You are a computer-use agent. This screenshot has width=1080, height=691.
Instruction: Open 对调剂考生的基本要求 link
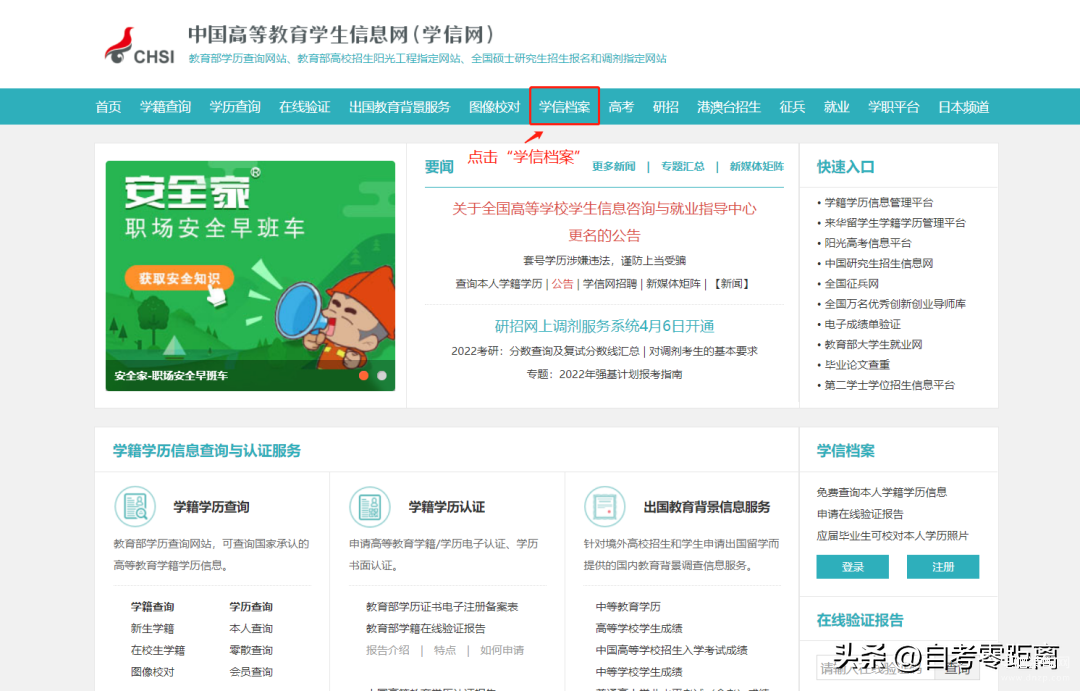point(703,351)
